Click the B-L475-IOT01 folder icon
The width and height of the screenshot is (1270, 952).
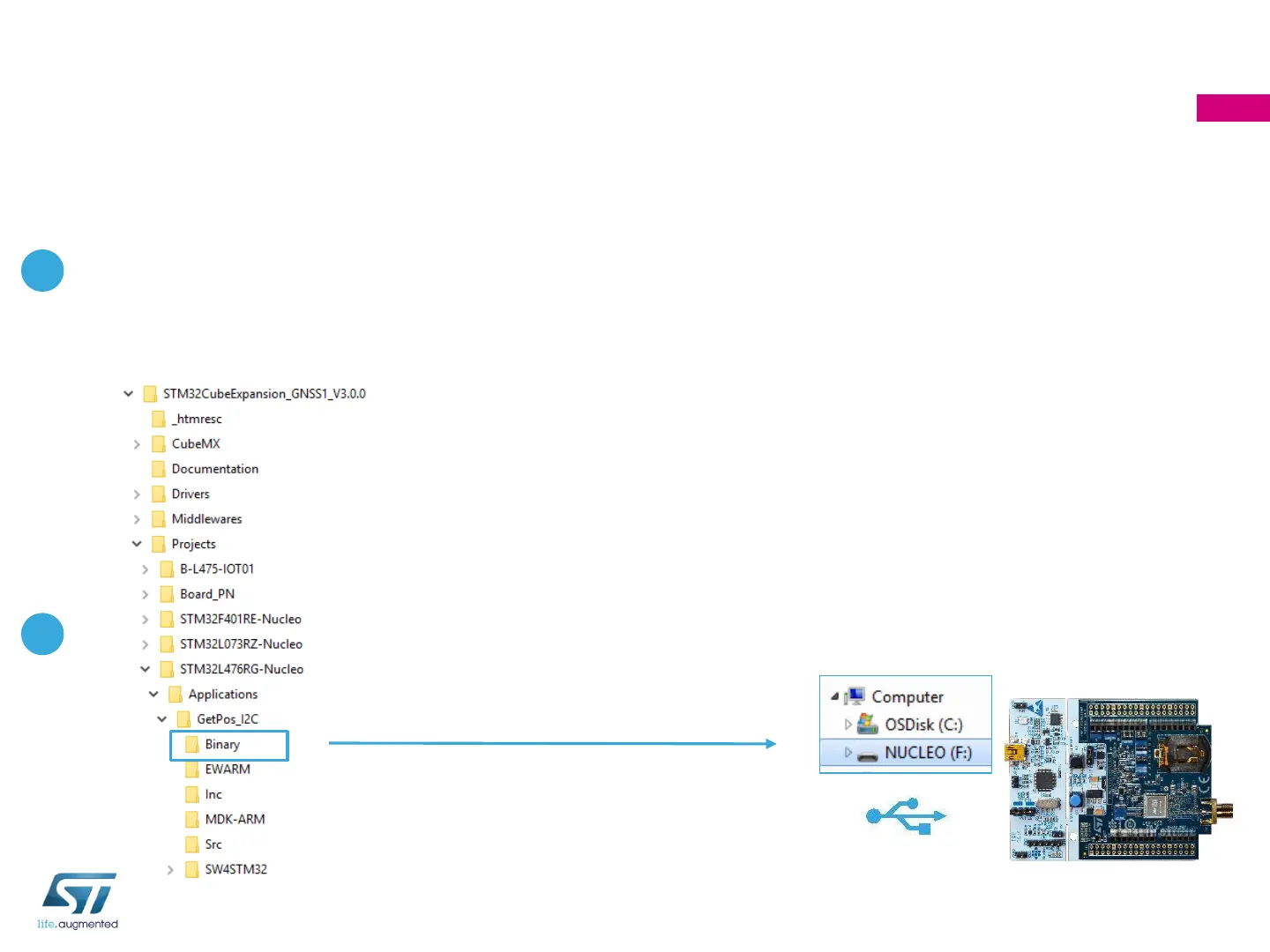pos(167,569)
